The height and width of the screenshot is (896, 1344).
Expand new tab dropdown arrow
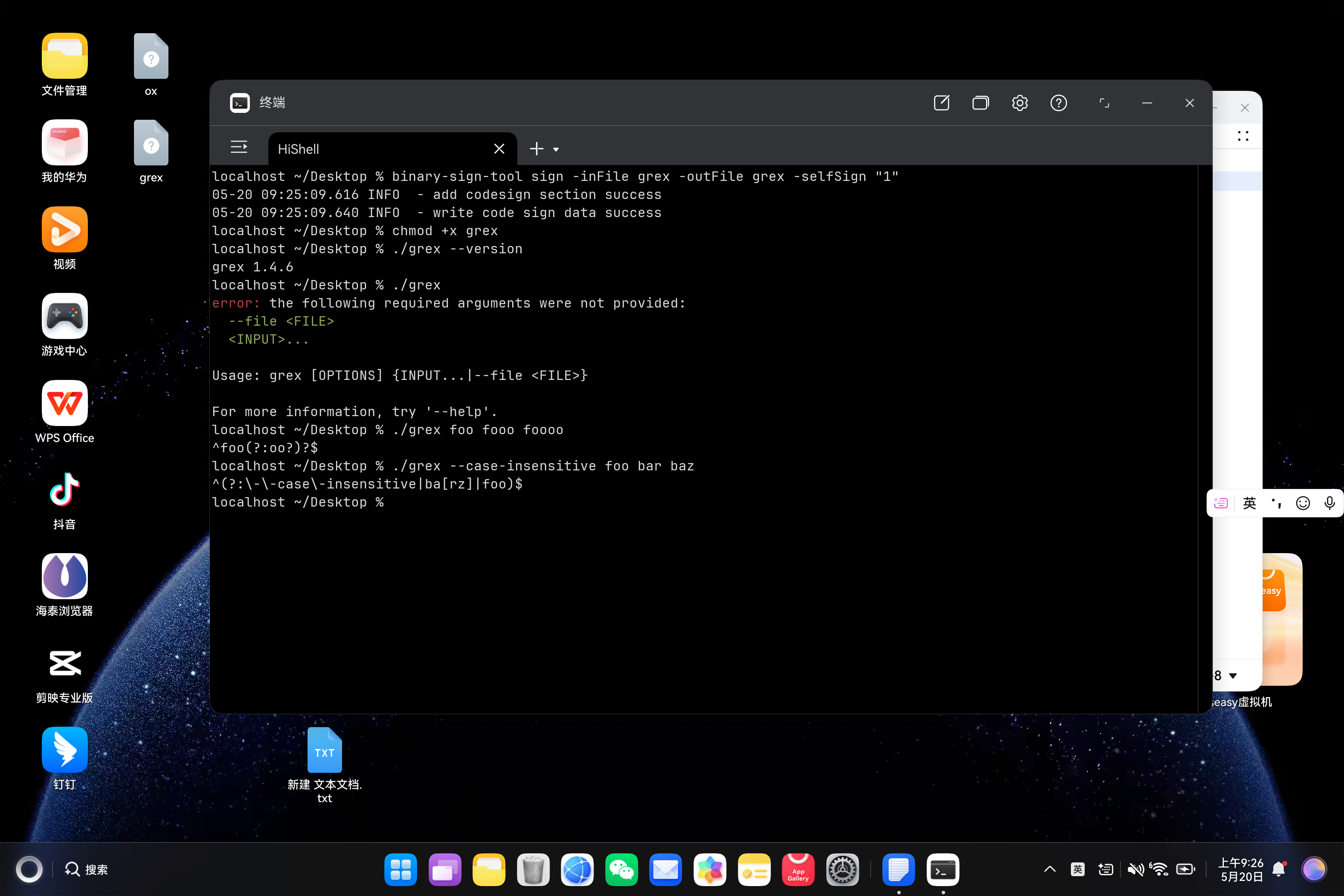tap(556, 150)
